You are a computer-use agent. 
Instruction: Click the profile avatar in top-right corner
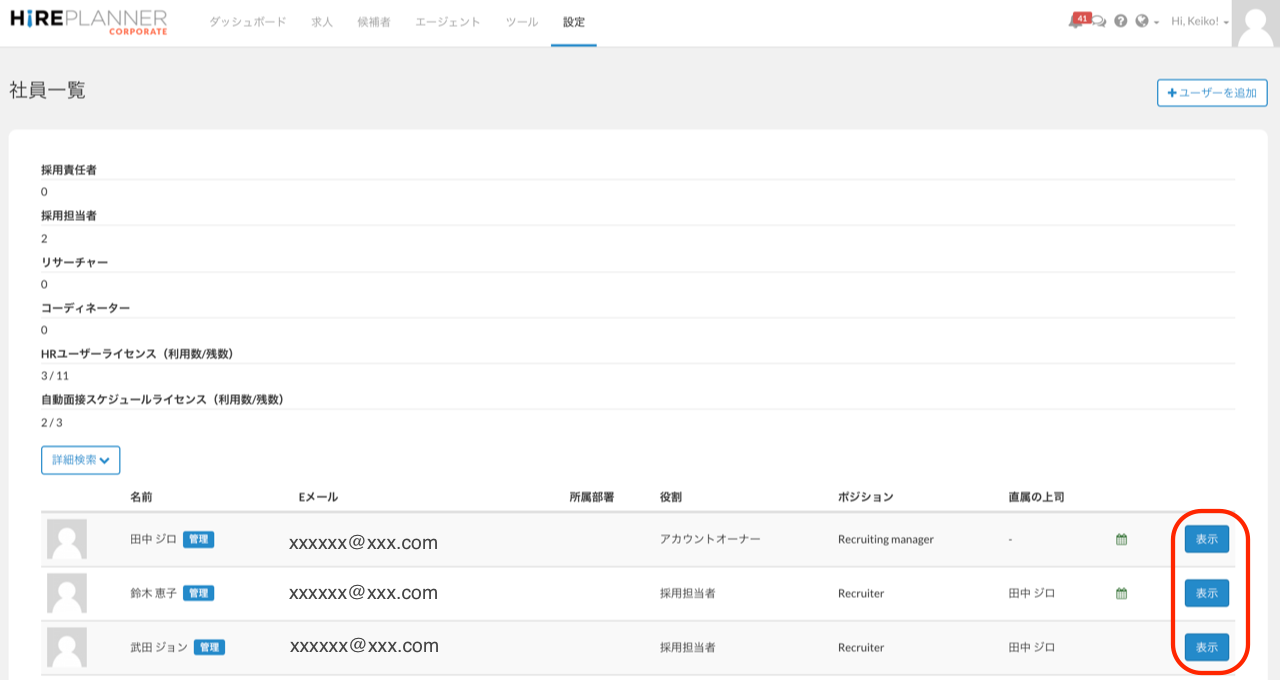click(1255, 23)
